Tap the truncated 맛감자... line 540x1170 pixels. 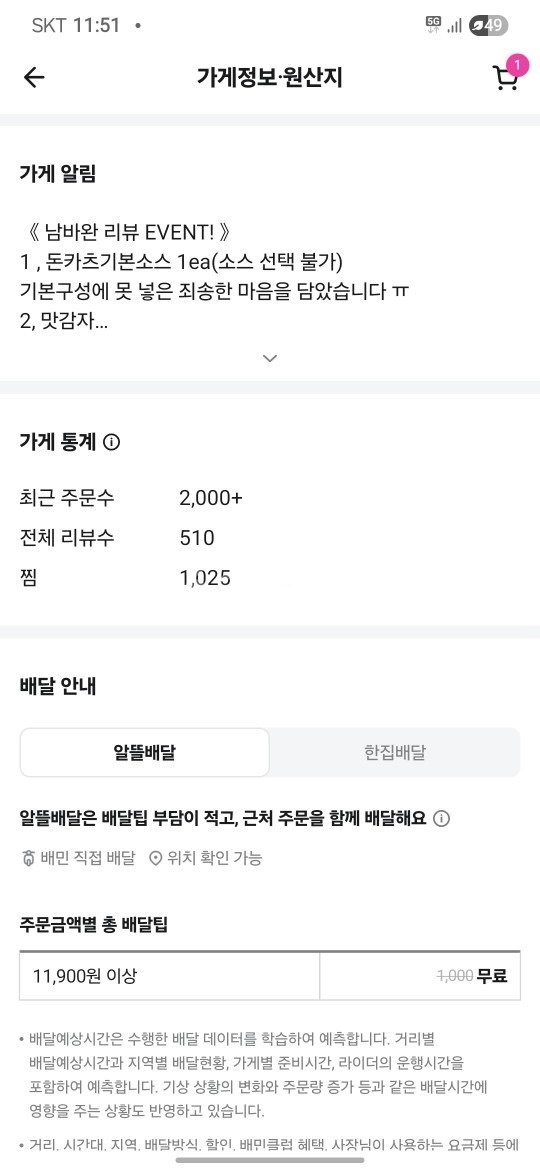click(x=64, y=324)
